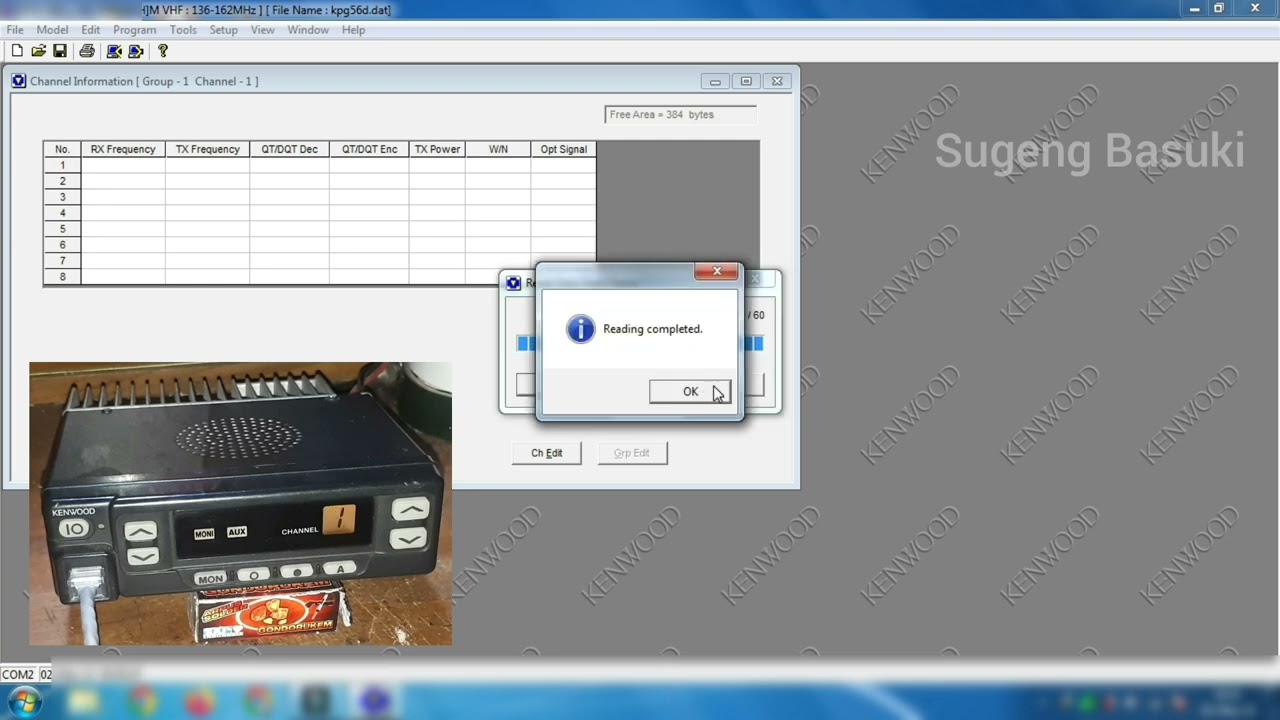Select channel row number 8
1280x720 pixels.
pyautogui.click(x=62, y=277)
